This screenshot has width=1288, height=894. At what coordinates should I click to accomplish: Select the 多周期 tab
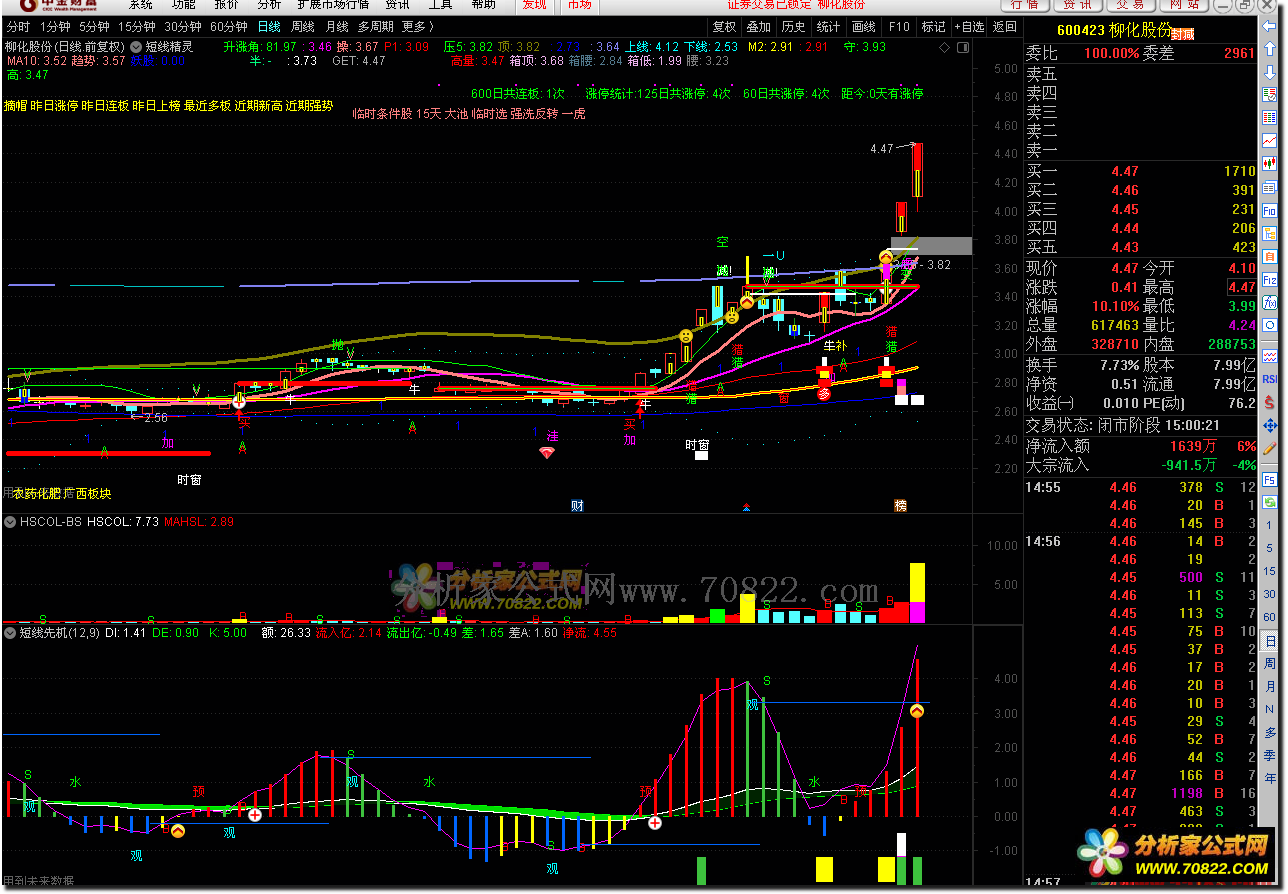pos(375,27)
